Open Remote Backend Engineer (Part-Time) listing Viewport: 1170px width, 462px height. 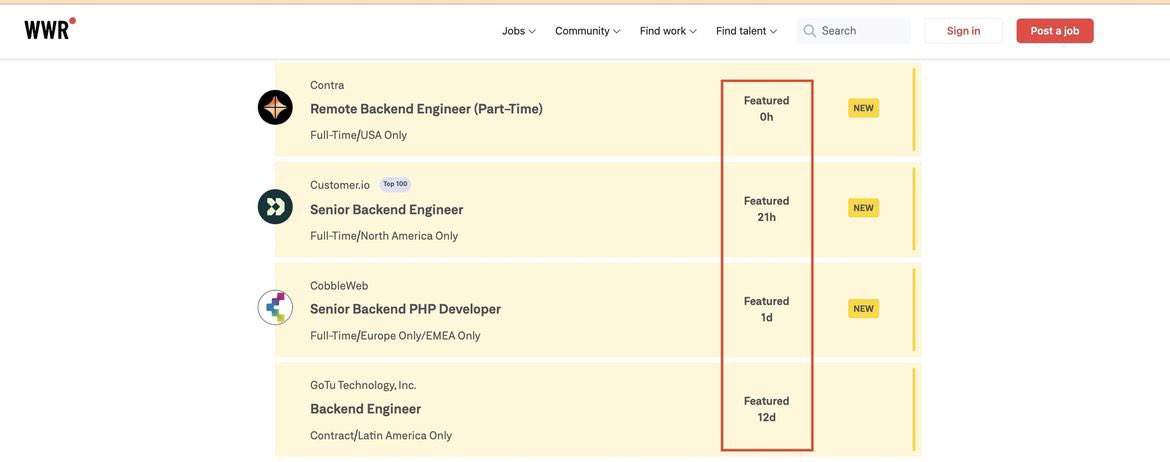(x=426, y=109)
